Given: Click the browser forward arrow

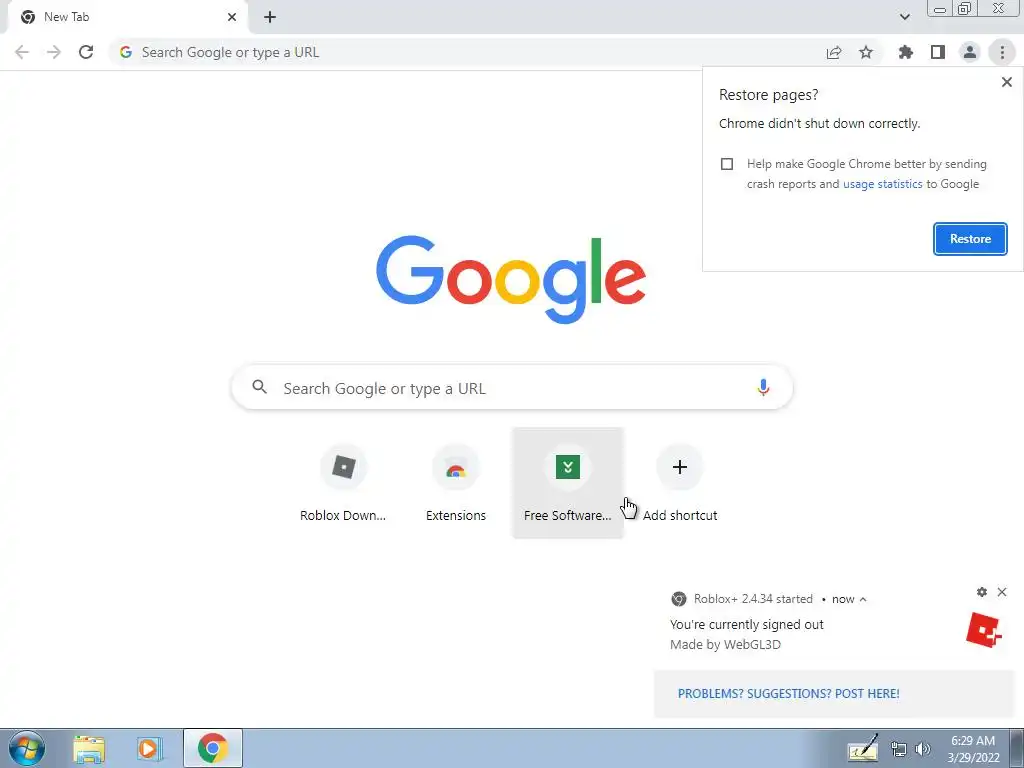Looking at the screenshot, I should pyautogui.click(x=54, y=52).
